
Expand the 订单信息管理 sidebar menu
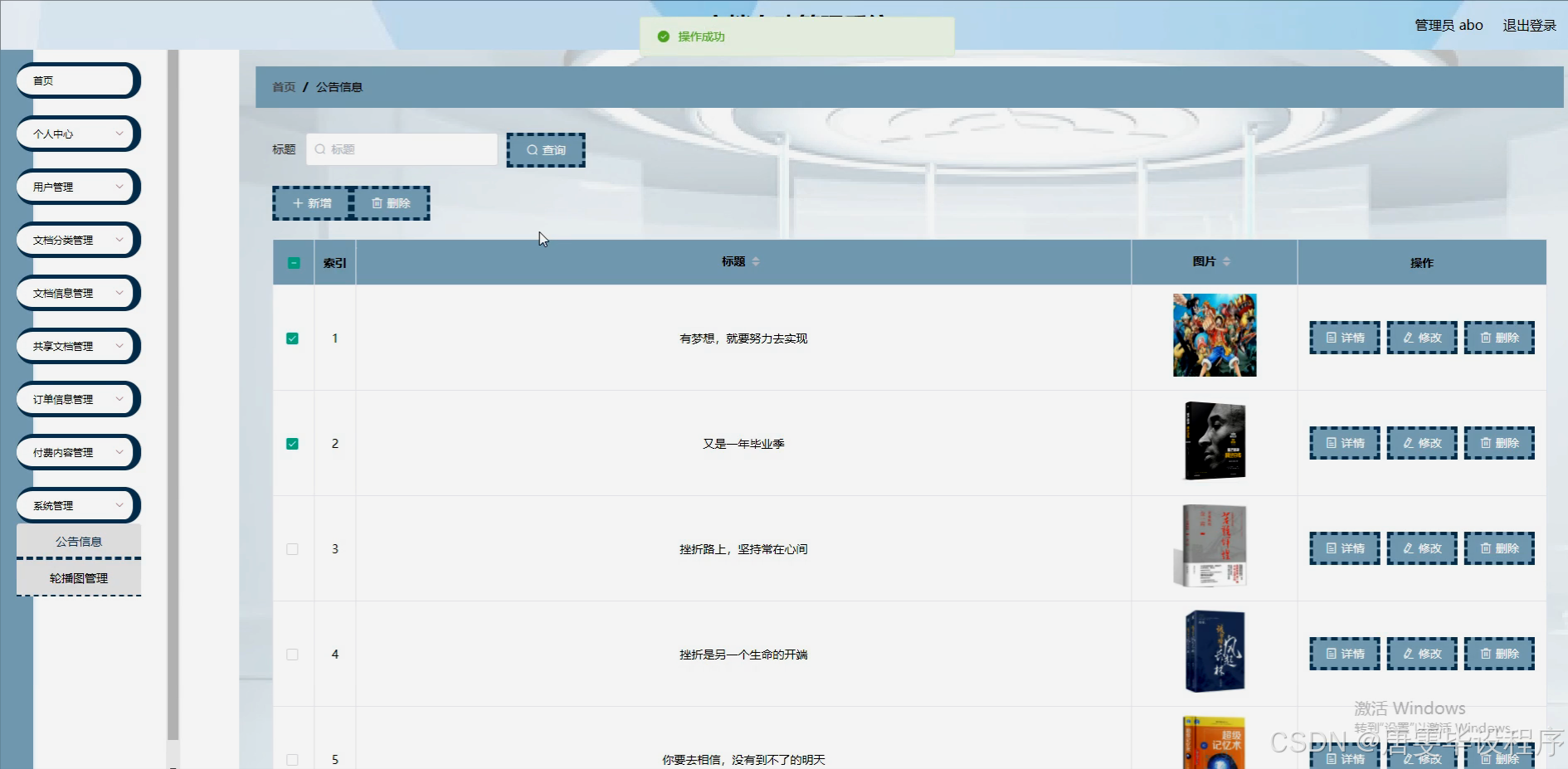point(78,399)
